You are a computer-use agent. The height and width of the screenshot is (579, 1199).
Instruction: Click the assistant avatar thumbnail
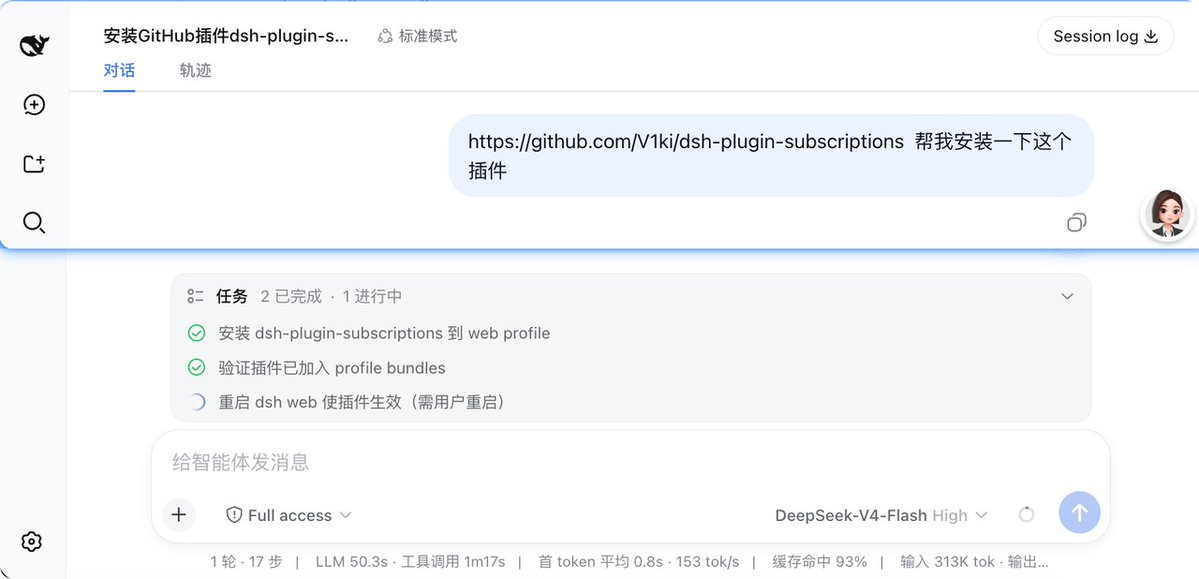click(x=1167, y=214)
